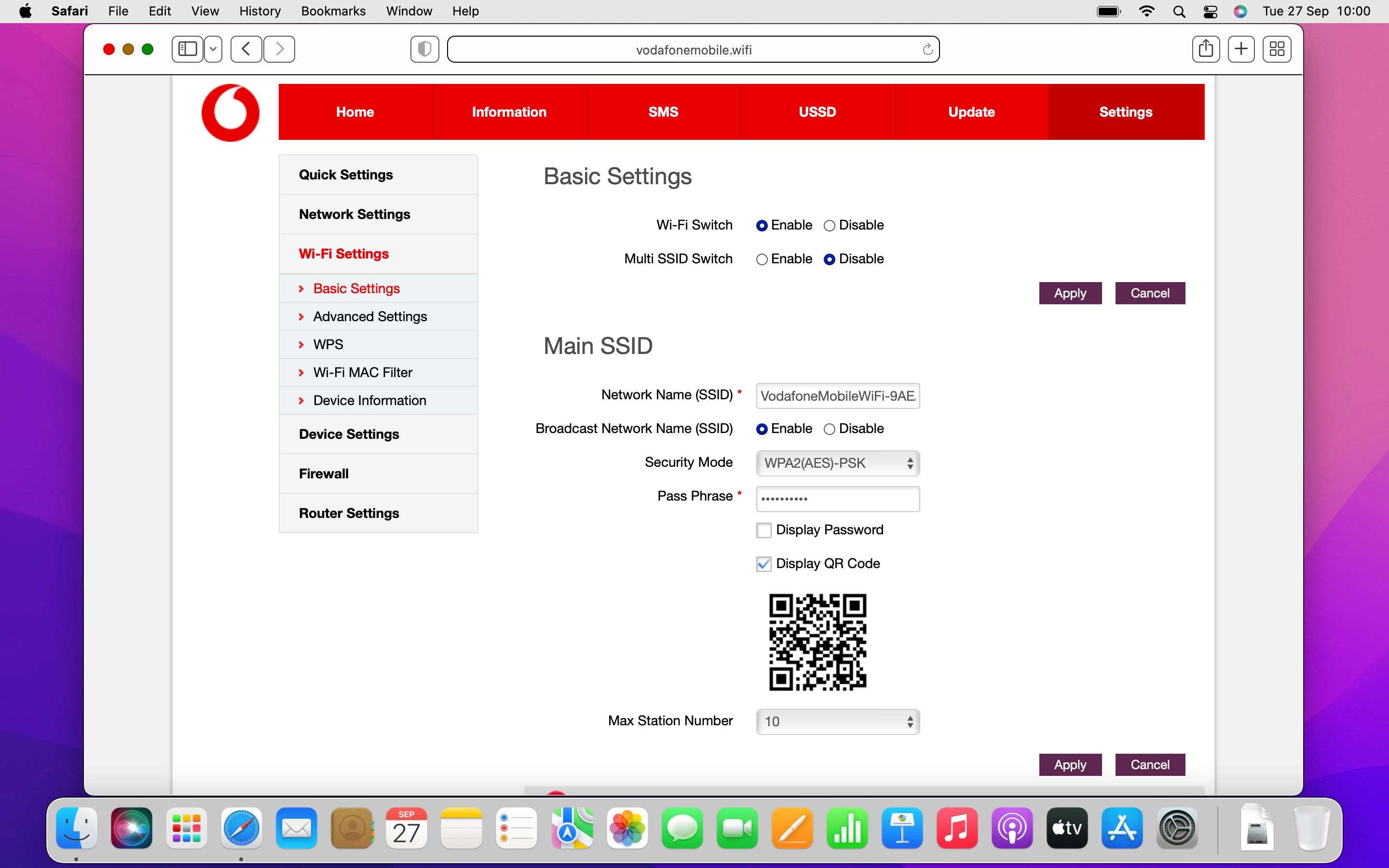1389x868 pixels.
Task: Expand the sidebar dropdown chevron in toolbar
Action: coord(213,49)
